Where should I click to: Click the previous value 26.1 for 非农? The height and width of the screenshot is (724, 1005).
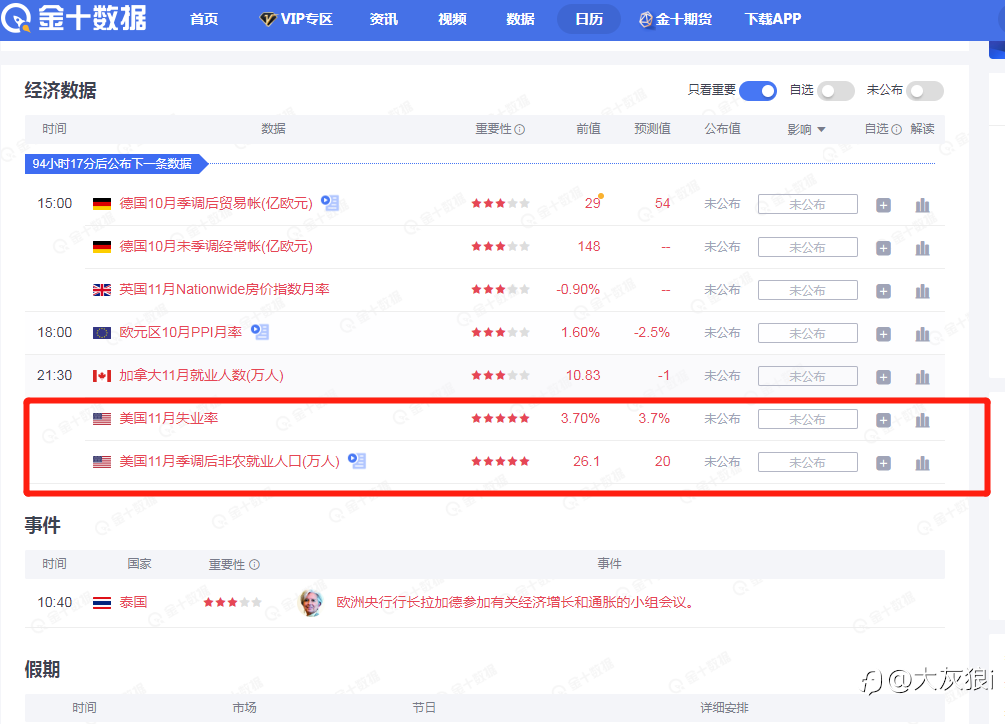point(586,461)
